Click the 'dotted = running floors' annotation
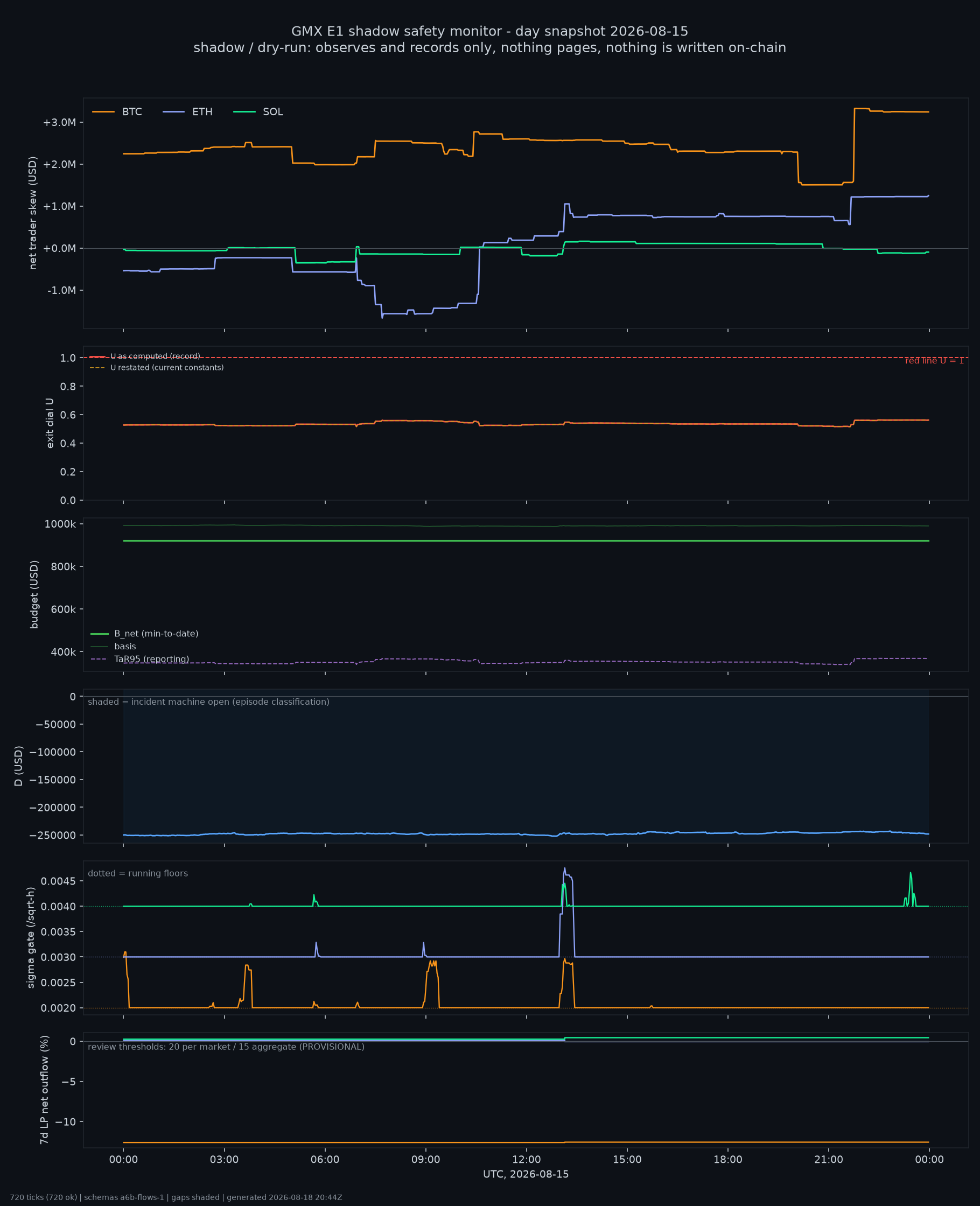The height and width of the screenshot is (1206, 980). 138,873
